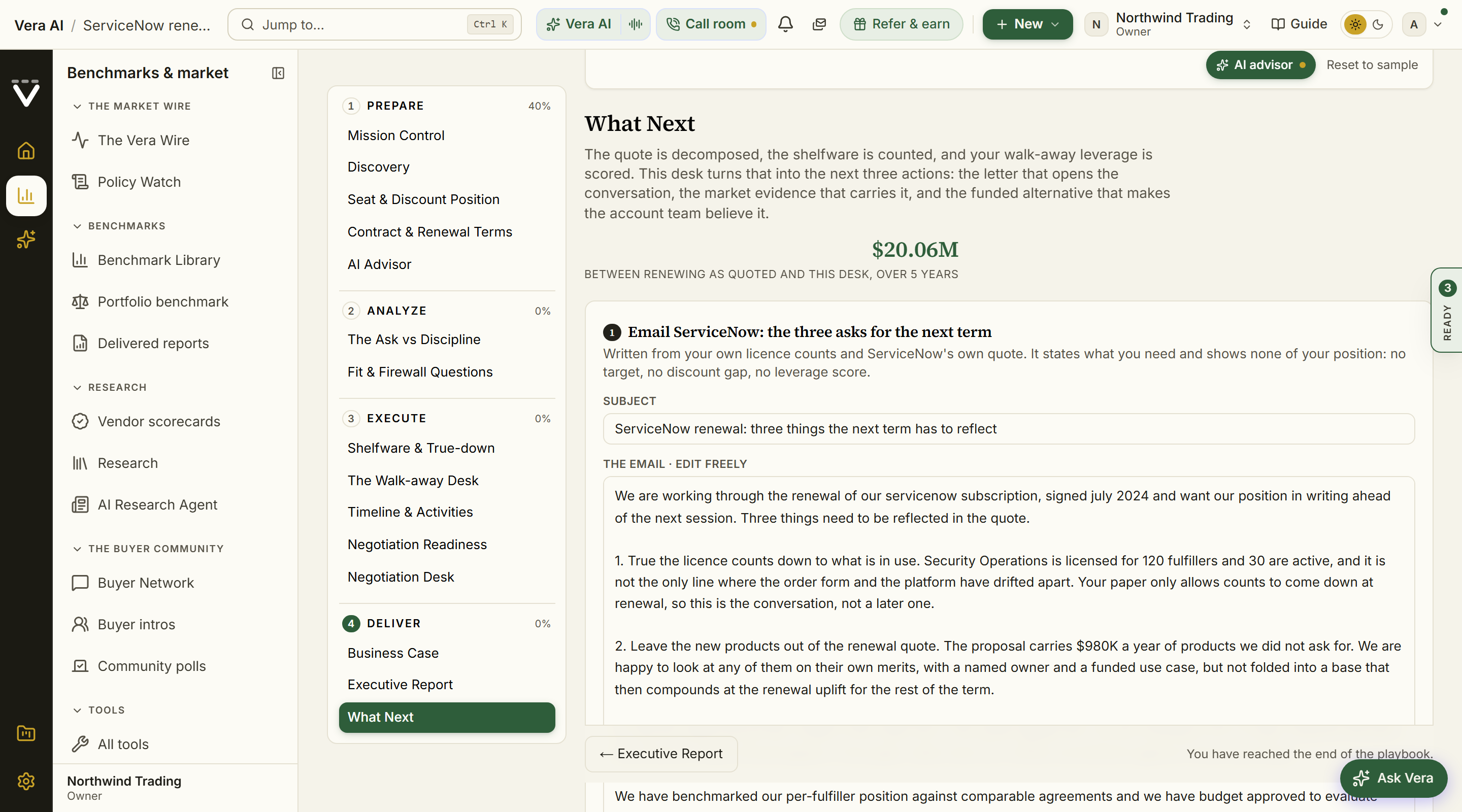Open Research library item
Image resolution: width=1462 pixels, height=812 pixels.
(x=128, y=463)
